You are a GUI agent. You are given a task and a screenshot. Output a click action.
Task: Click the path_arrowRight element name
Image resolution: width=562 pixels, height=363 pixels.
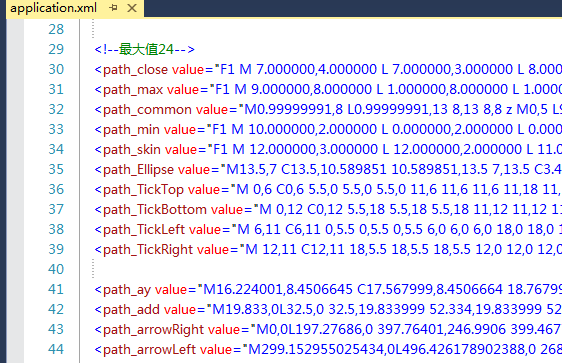coord(153,330)
